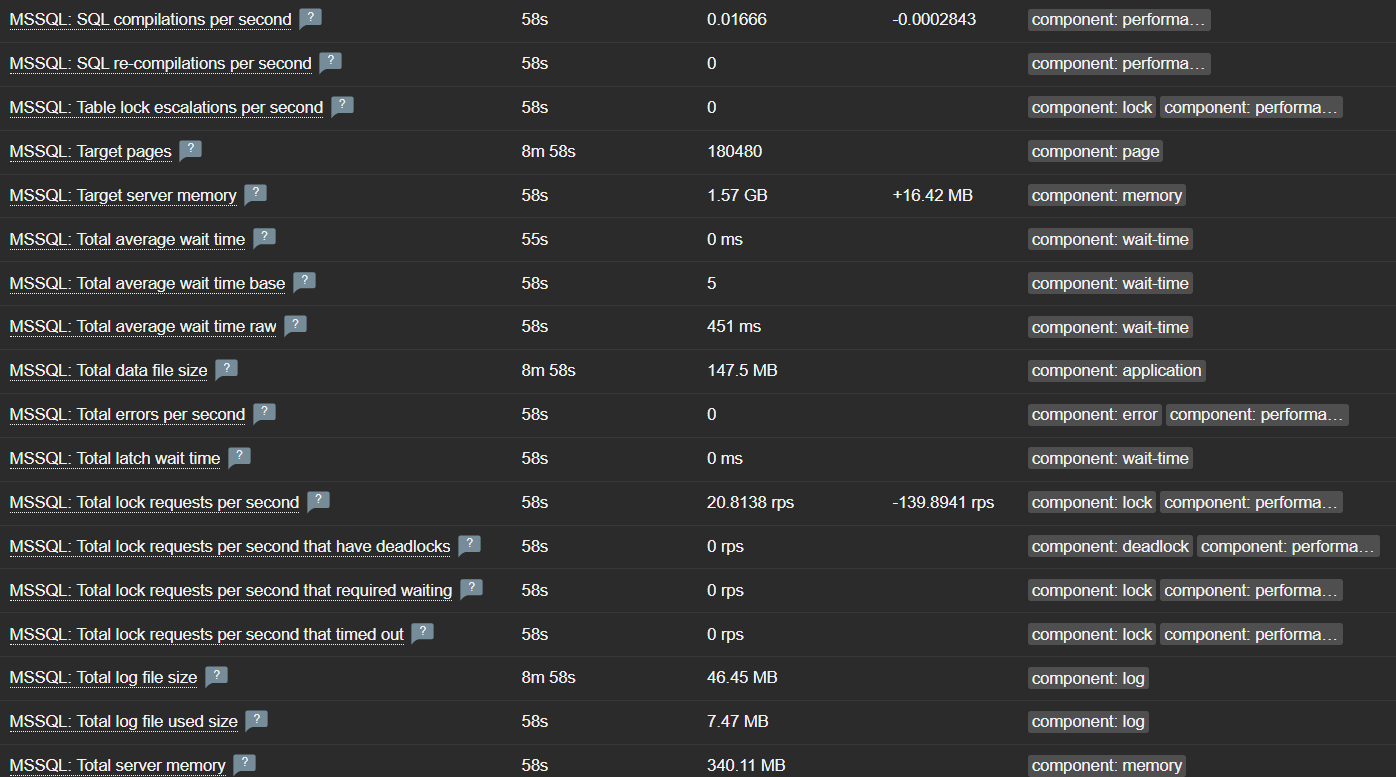
Task: Click help bubble for Total server memory
Action: (245, 764)
